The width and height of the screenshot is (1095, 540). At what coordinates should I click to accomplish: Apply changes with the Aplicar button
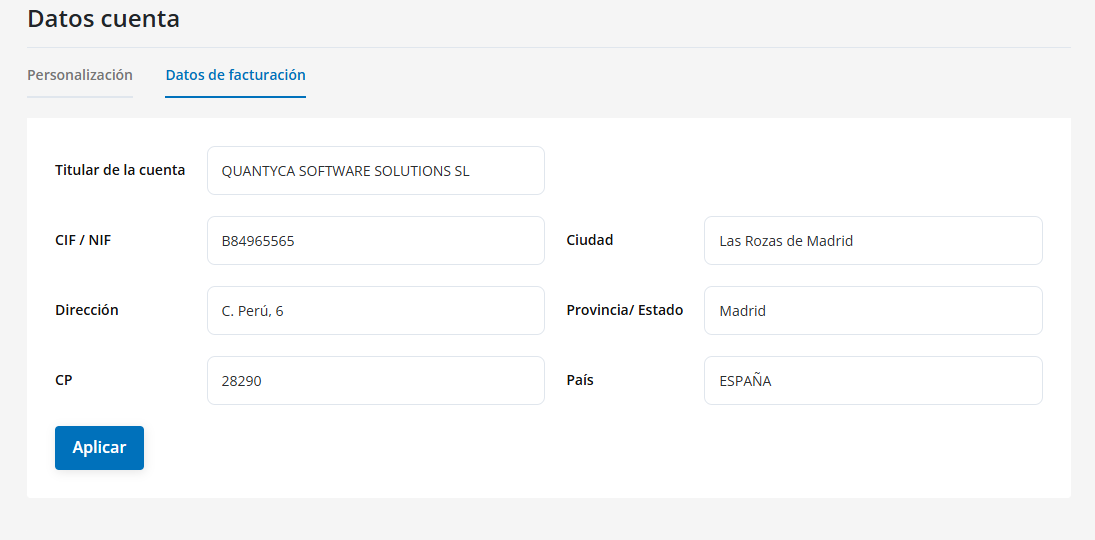tap(99, 448)
